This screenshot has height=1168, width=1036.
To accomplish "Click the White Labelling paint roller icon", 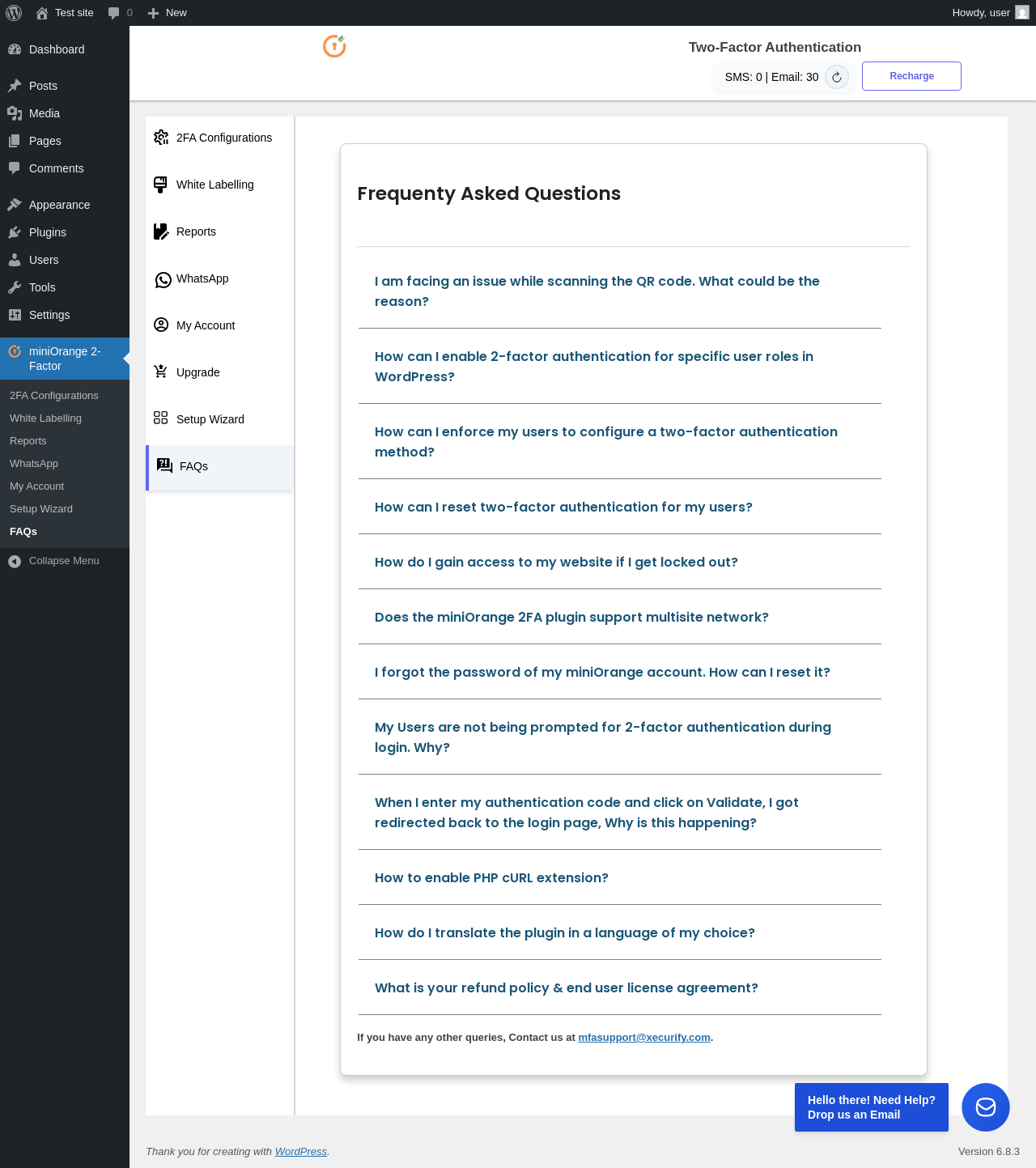I will [161, 185].
